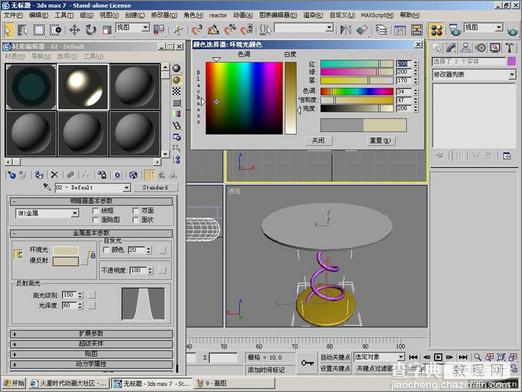The height and width of the screenshot is (392, 522).
Task: Expand the 贴图 (Maps) rollout
Action: (91, 354)
